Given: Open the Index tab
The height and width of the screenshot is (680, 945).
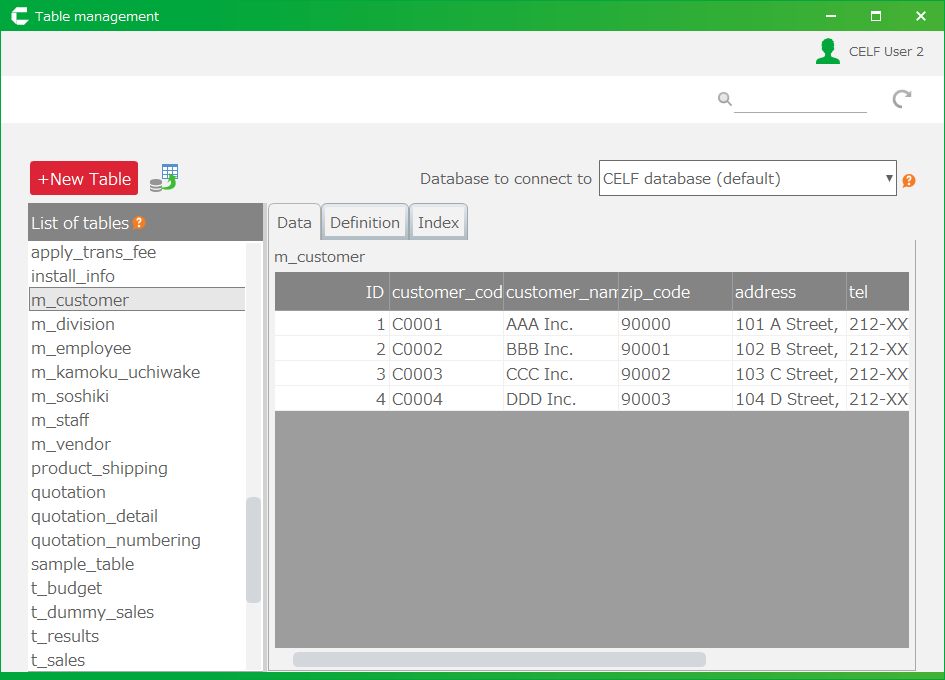Looking at the screenshot, I should click(438, 223).
